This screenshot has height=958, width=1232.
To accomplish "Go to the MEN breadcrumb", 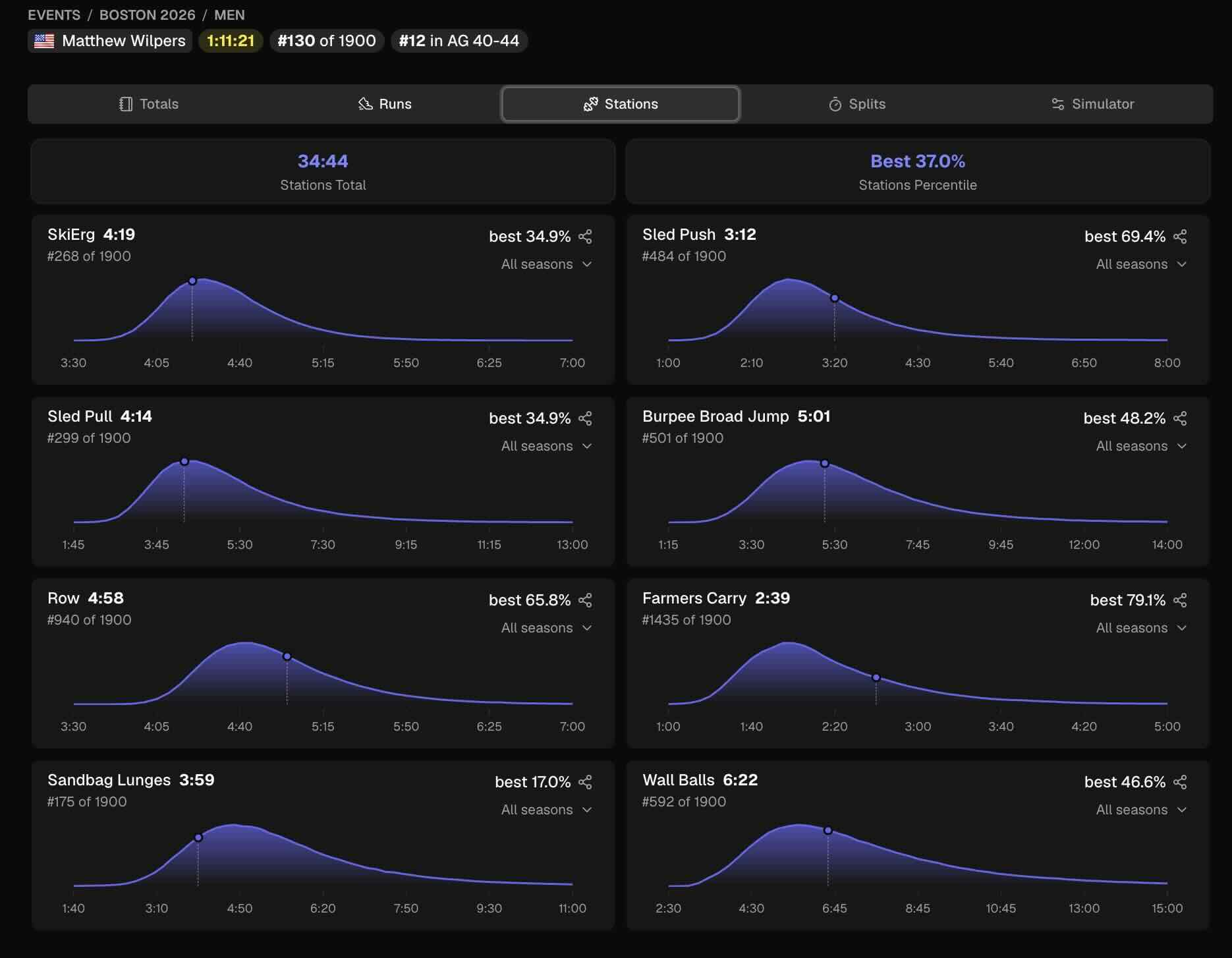I will pos(229,14).
